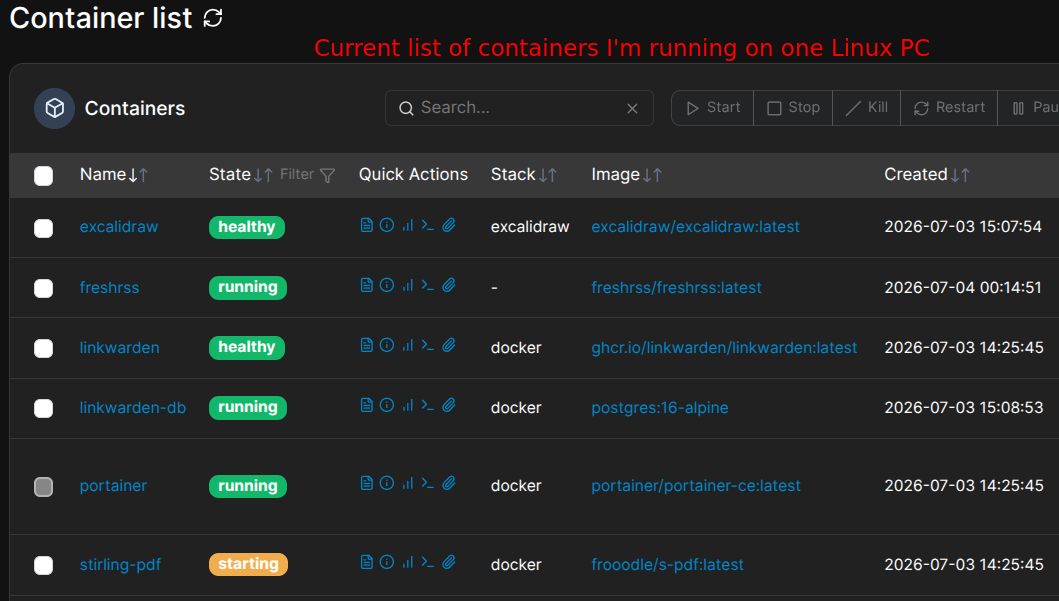The height and width of the screenshot is (601, 1059).
Task: Open ghcr.io/linkwarden/linkwarden:latest image link
Action: click(x=724, y=348)
